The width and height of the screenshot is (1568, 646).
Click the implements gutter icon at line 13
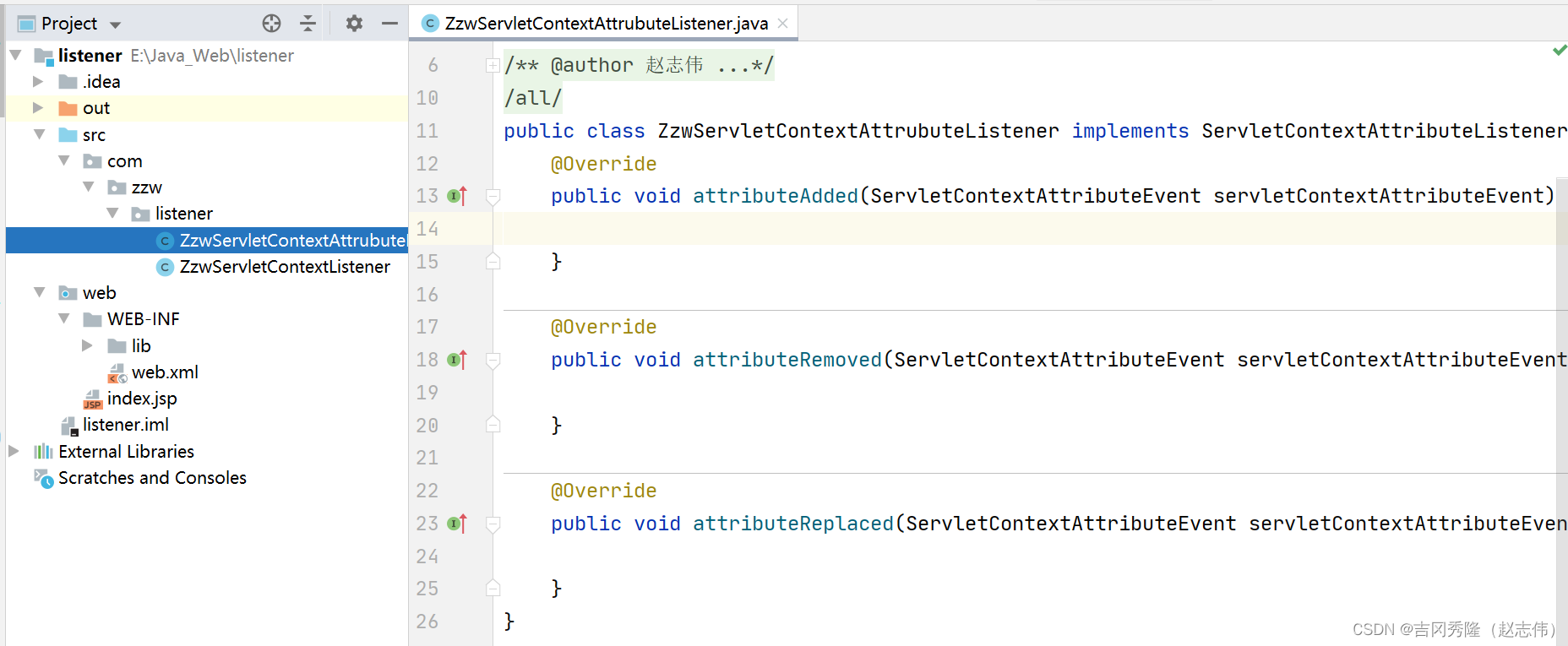pos(457,196)
